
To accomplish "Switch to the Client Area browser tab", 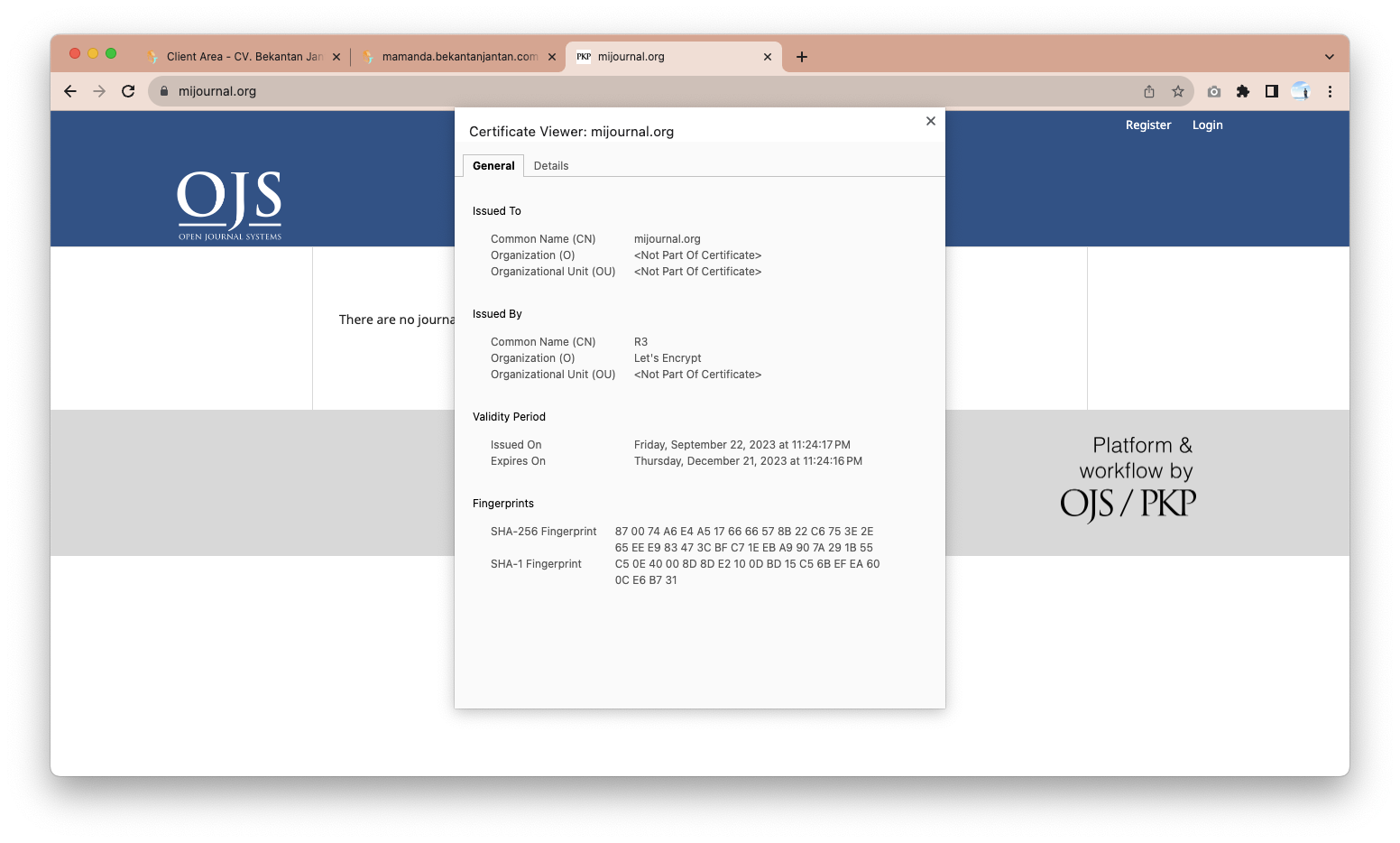I will [244, 57].
